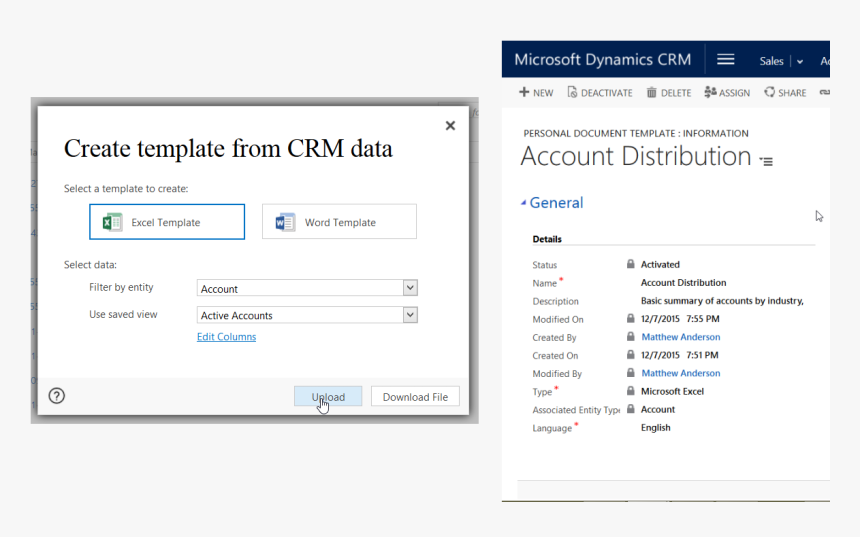Viewport: 860px width, 537px height.
Task: Expand the chevron next to Sales
Action: (x=800, y=61)
